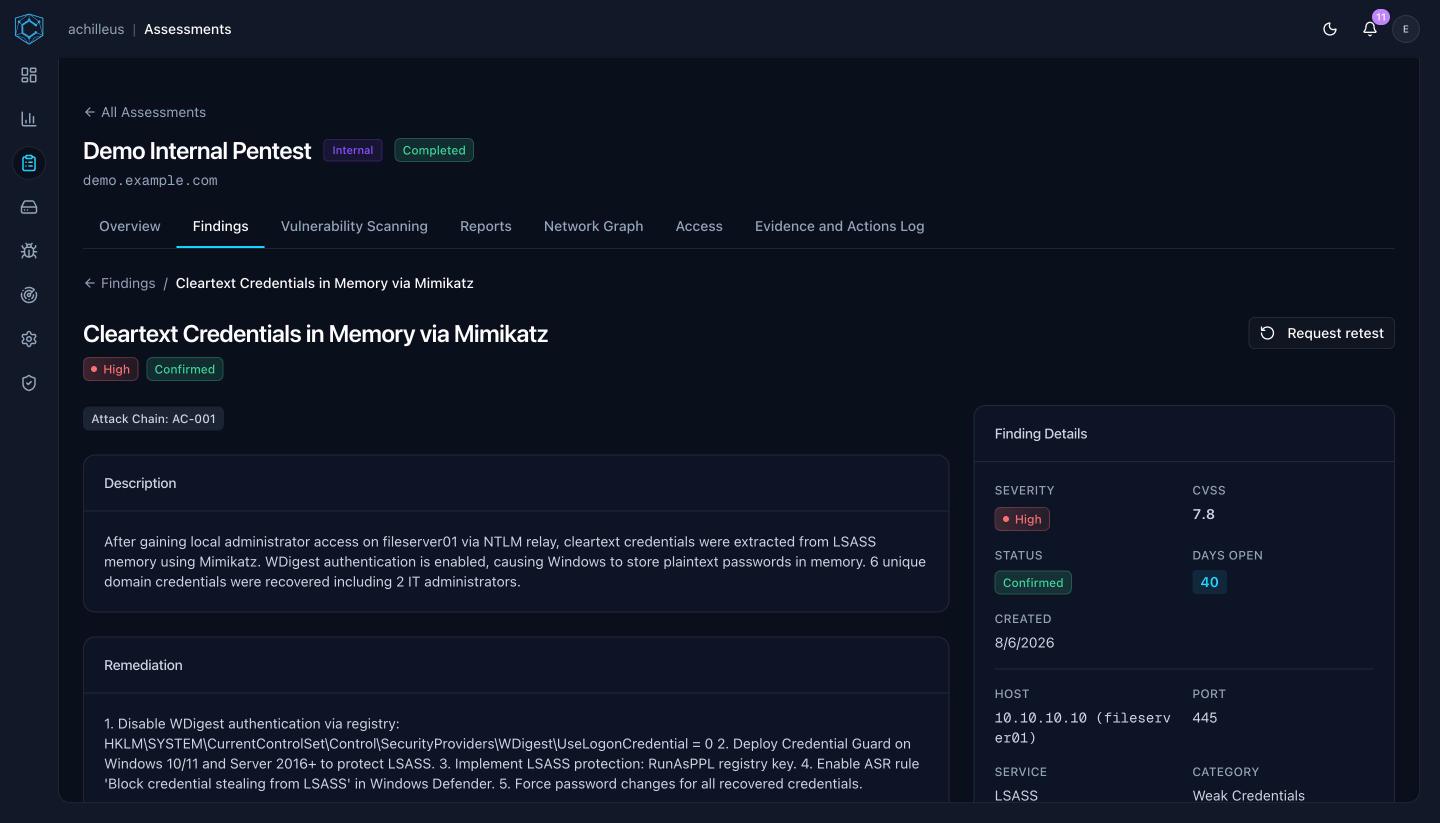Return to Findings via breadcrumb link
1440x823 pixels.
coord(120,283)
